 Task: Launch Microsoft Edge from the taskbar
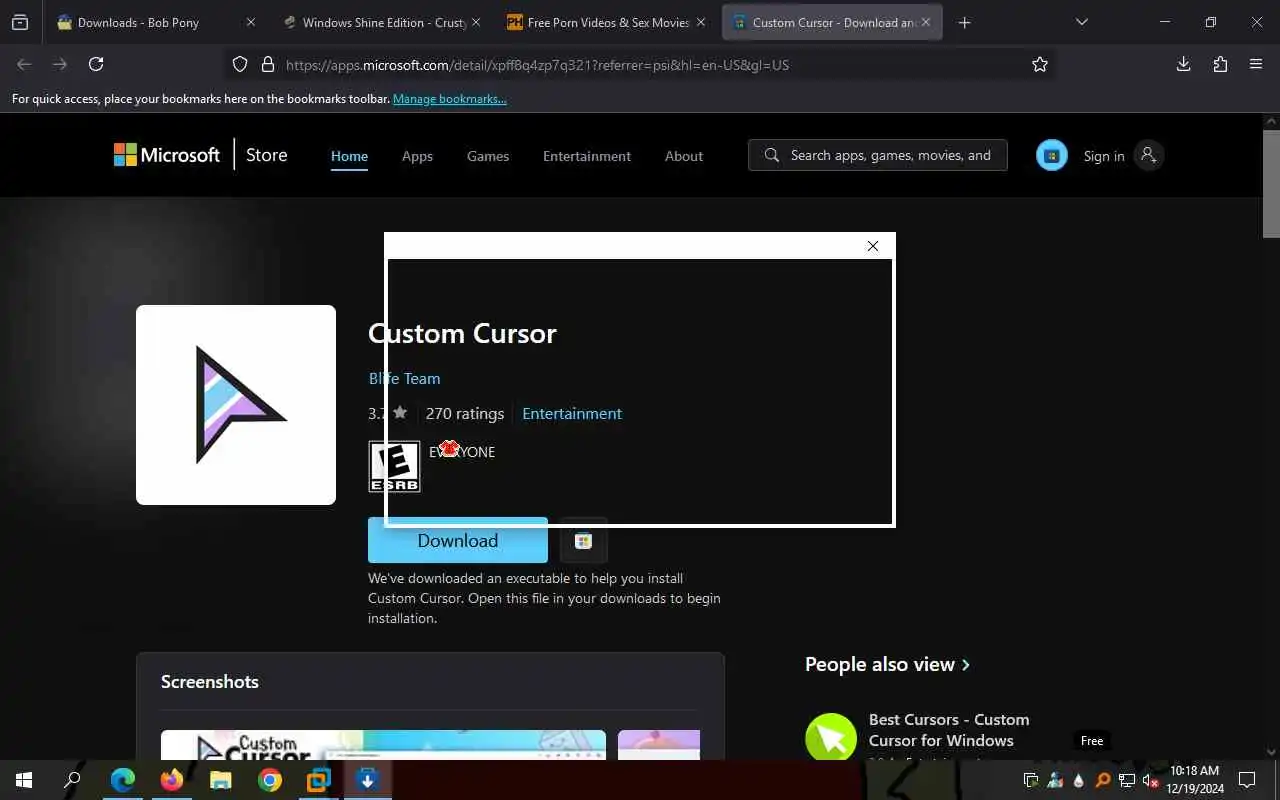(122, 780)
